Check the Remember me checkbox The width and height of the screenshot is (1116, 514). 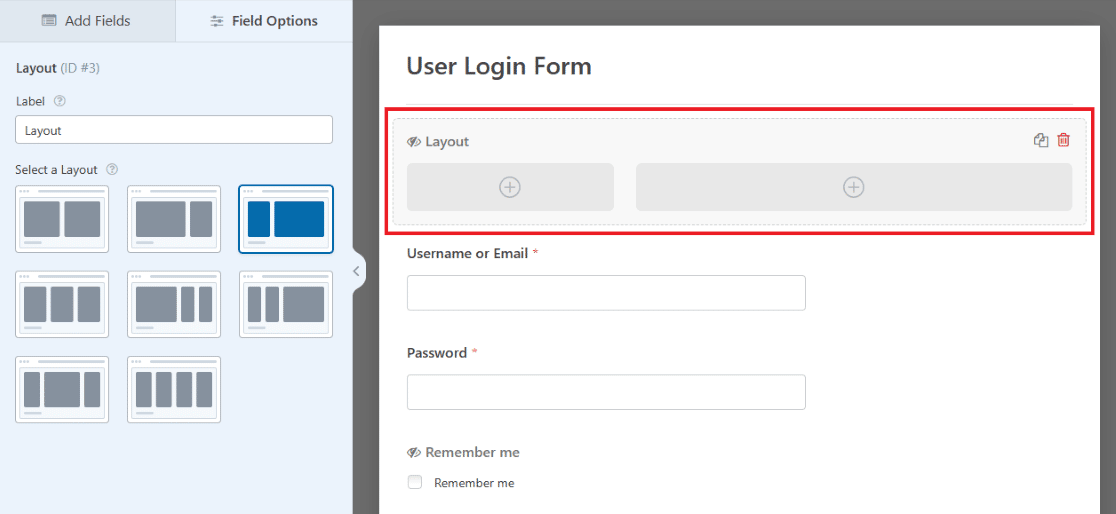pos(415,483)
